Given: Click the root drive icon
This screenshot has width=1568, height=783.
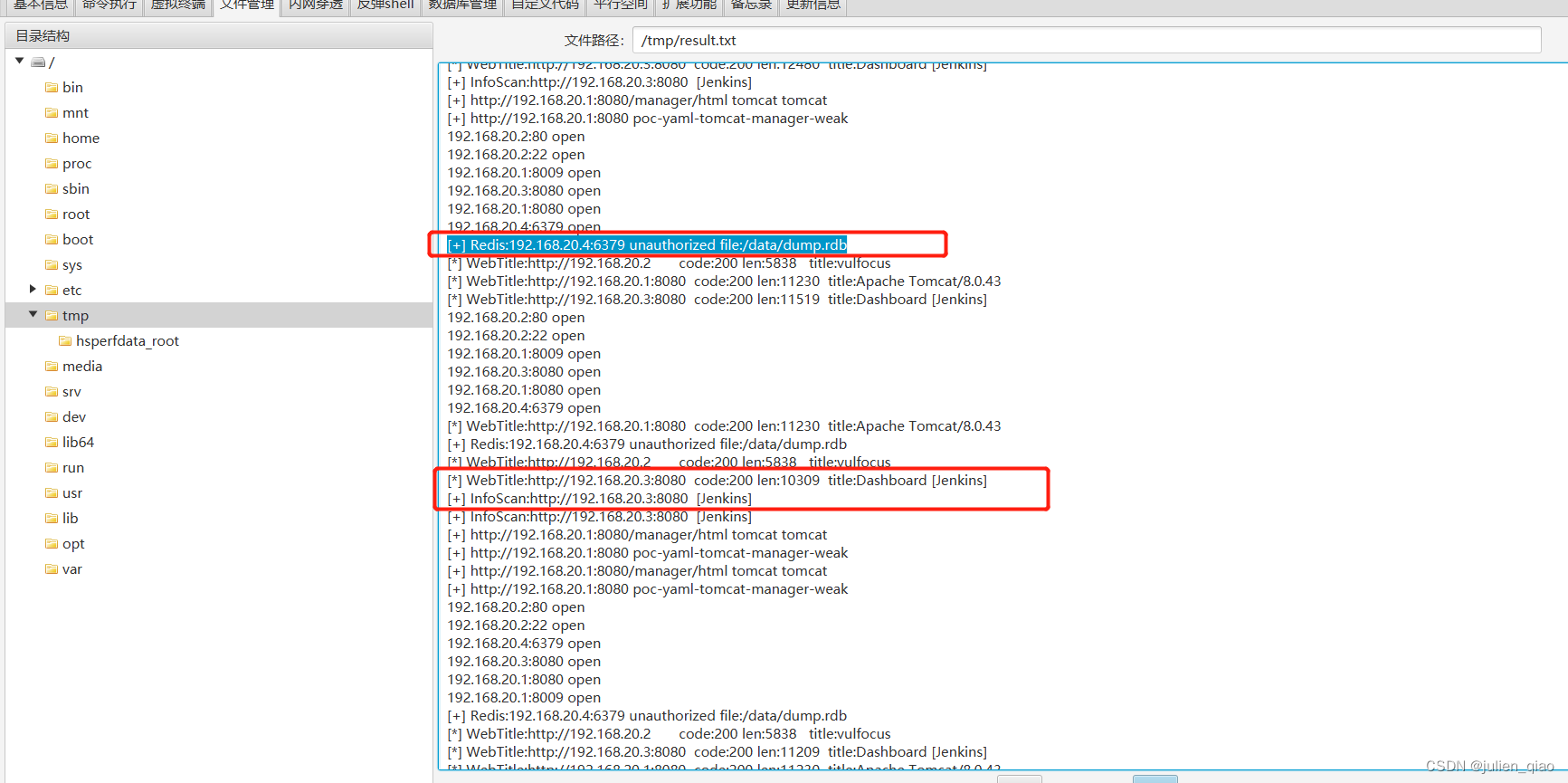Looking at the screenshot, I should 38,62.
